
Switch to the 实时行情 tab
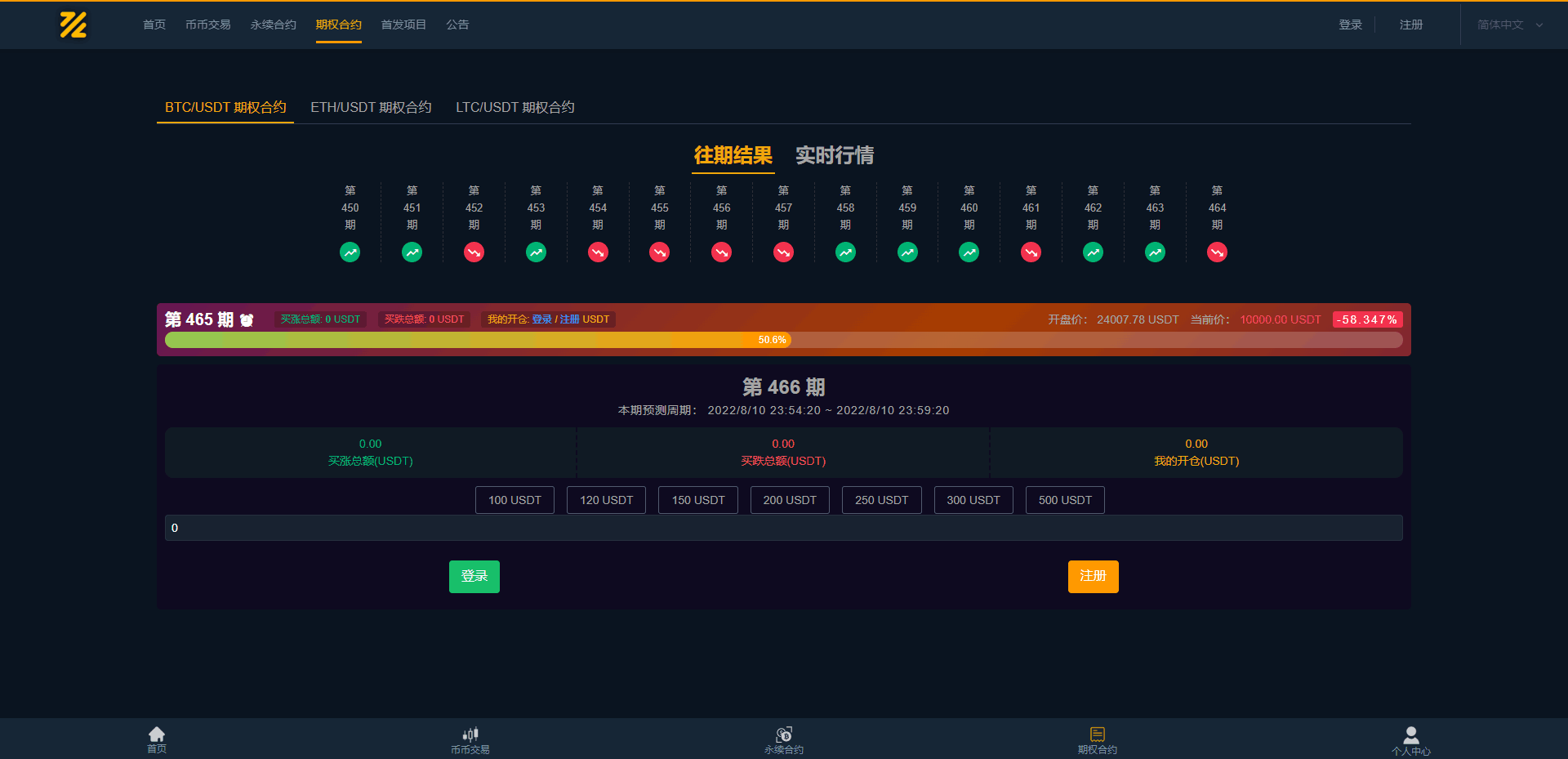pyautogui.click(x=834, y=155)
